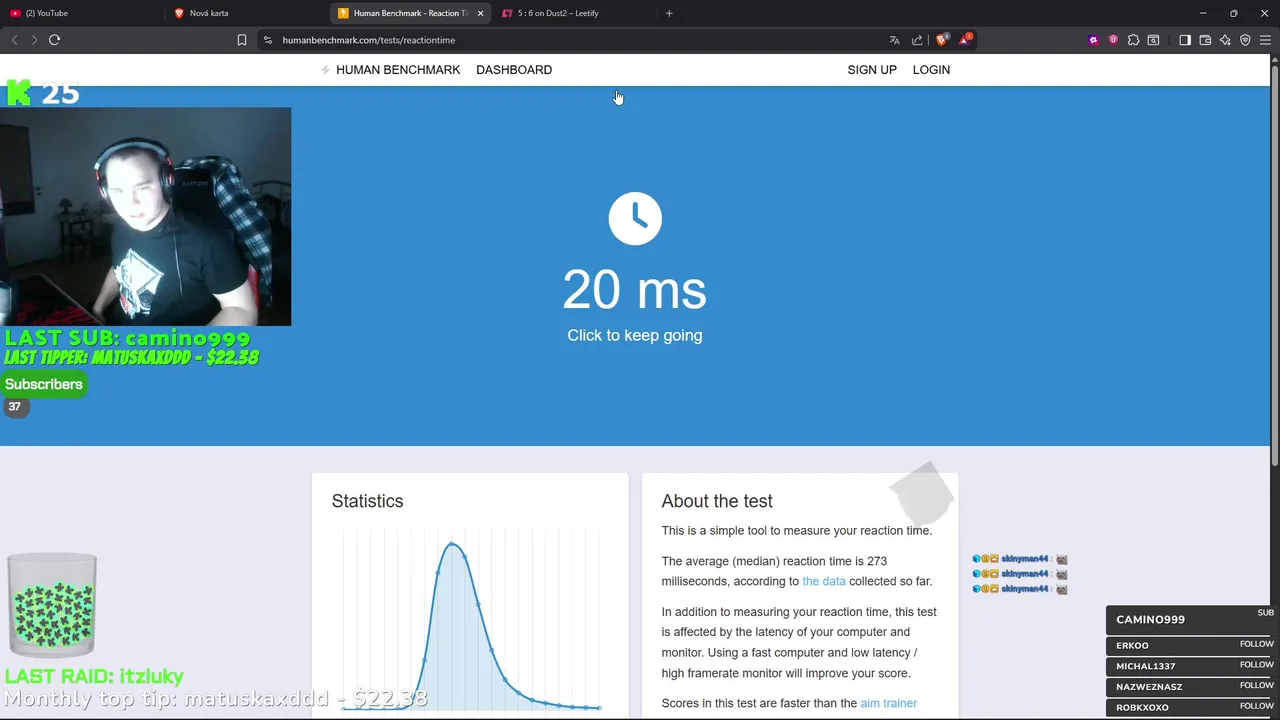
Task: Click LOGIN in the header
Action: click(931, 70)
